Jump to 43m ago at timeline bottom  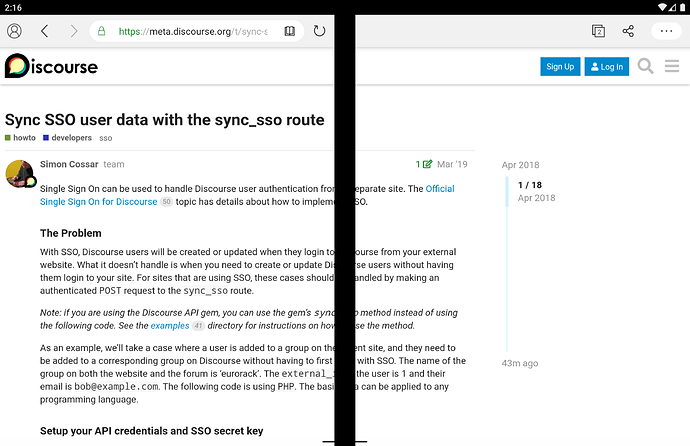point(520,363)
